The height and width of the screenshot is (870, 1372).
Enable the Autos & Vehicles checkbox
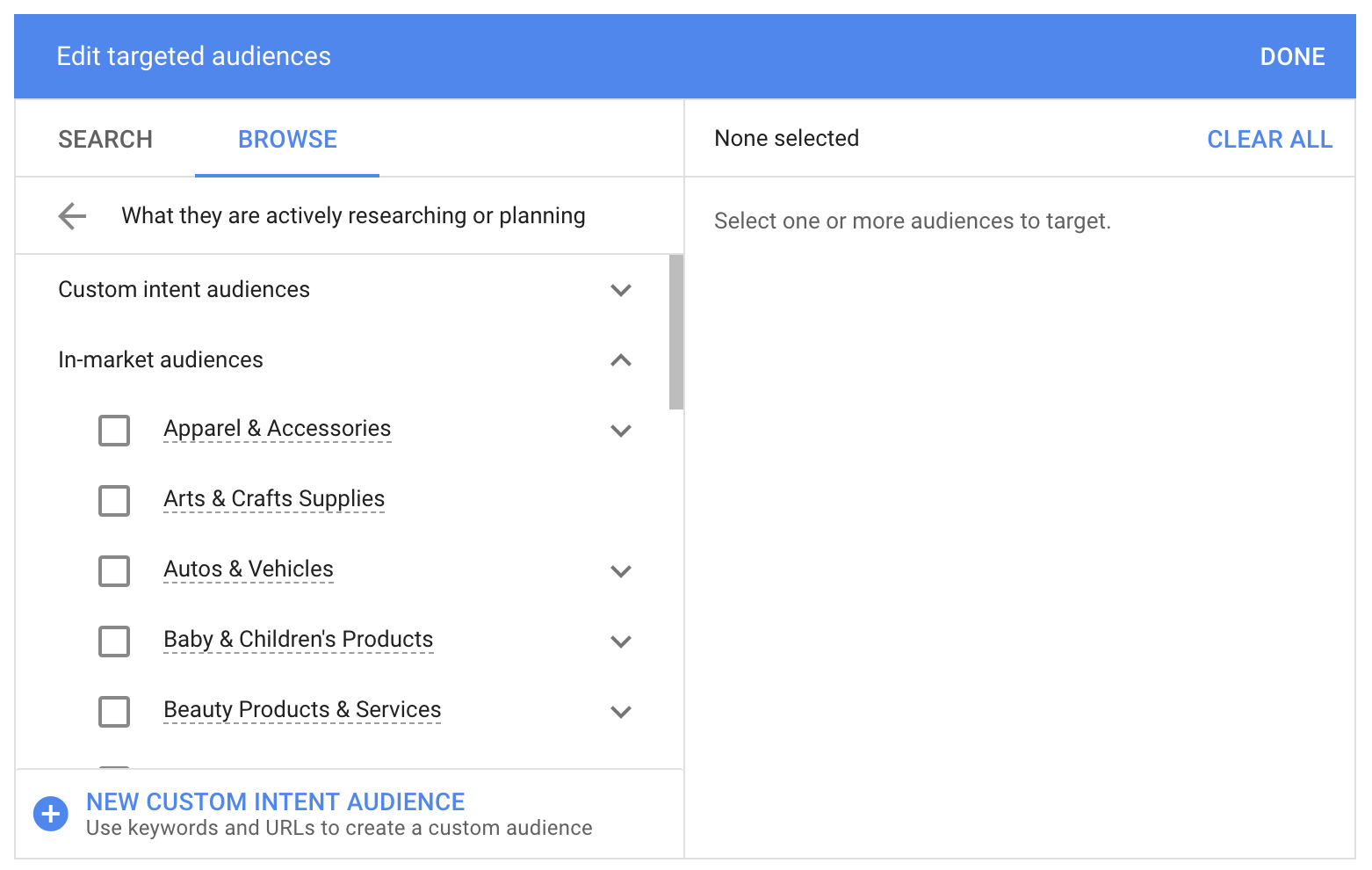coord(114,571)
